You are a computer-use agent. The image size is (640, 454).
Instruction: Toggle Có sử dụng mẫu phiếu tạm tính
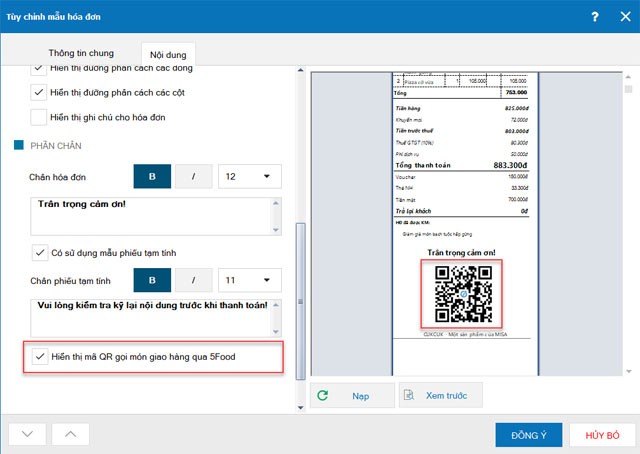point(39,252)
